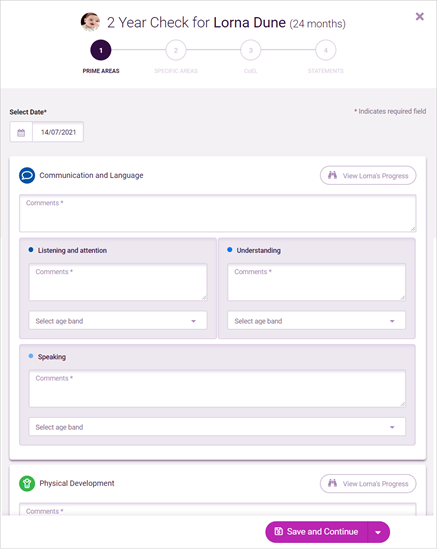Click the calendar icon beside date field
437x549 pixels.
click(21, 132)
